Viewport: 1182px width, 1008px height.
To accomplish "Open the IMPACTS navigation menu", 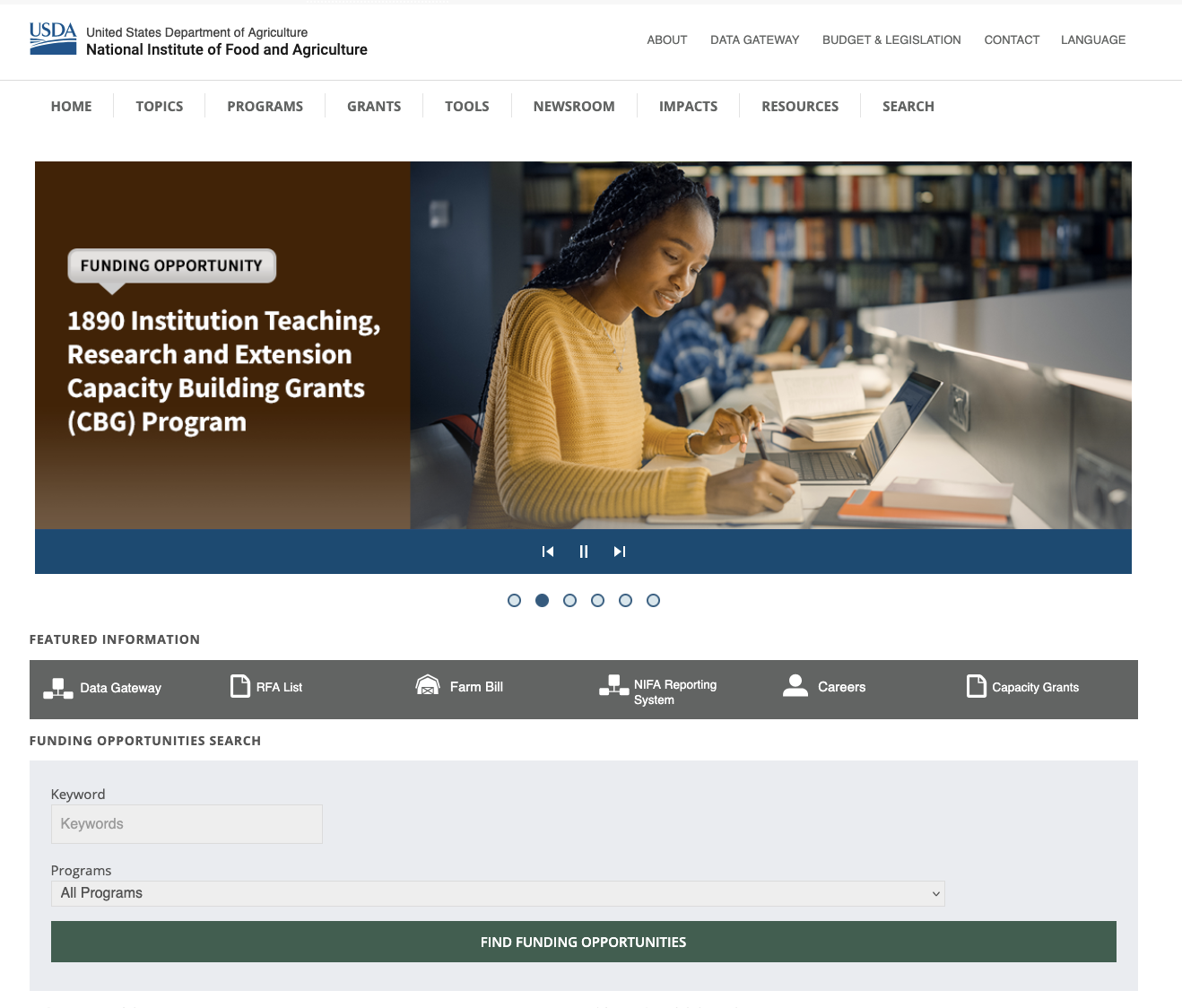I will [688, 106].
